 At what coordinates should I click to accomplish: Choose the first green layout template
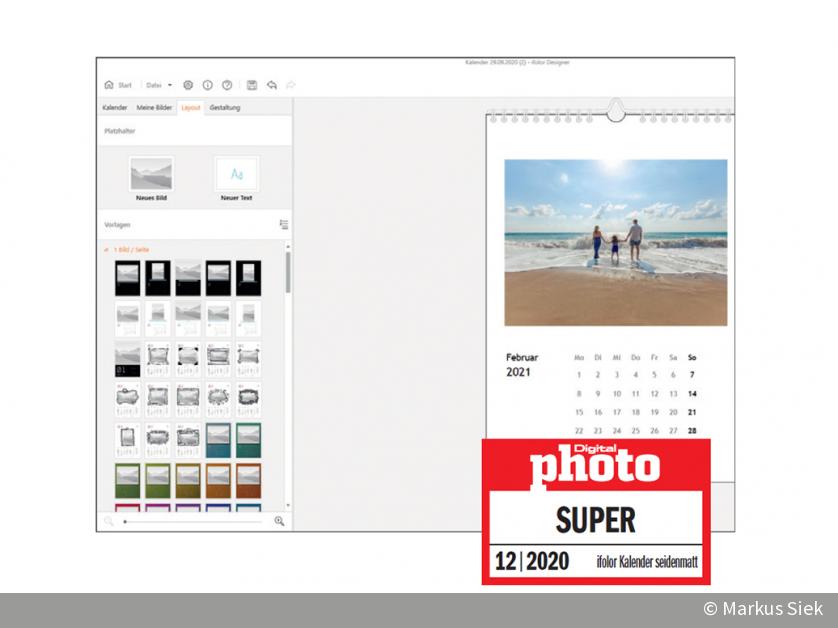[128, 481]
